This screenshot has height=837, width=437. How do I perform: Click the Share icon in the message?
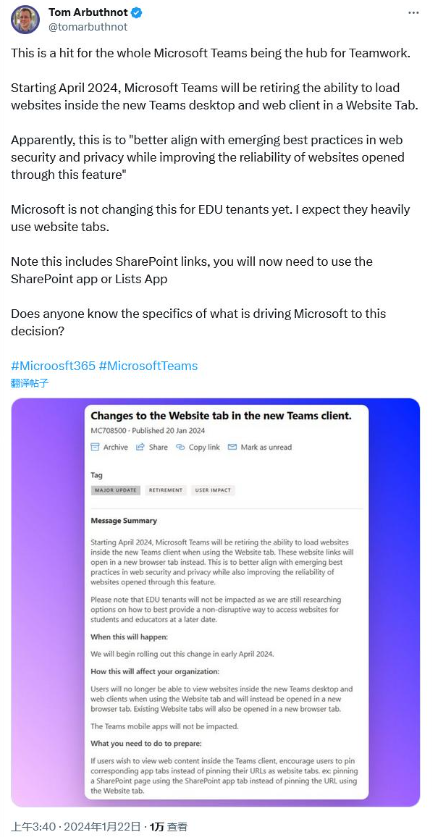140,447
